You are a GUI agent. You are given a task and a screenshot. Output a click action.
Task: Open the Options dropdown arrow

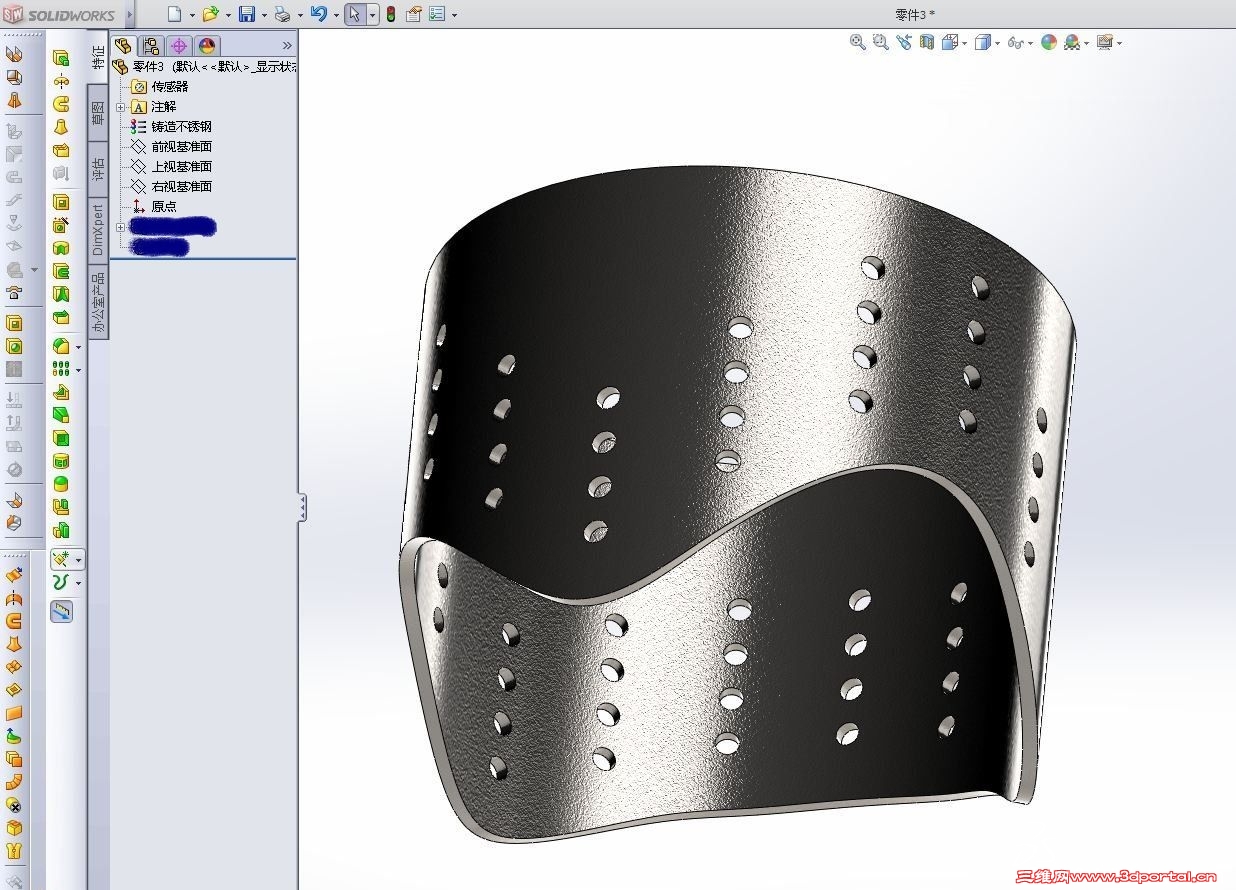pyautogui.click(x=455, y=15)
